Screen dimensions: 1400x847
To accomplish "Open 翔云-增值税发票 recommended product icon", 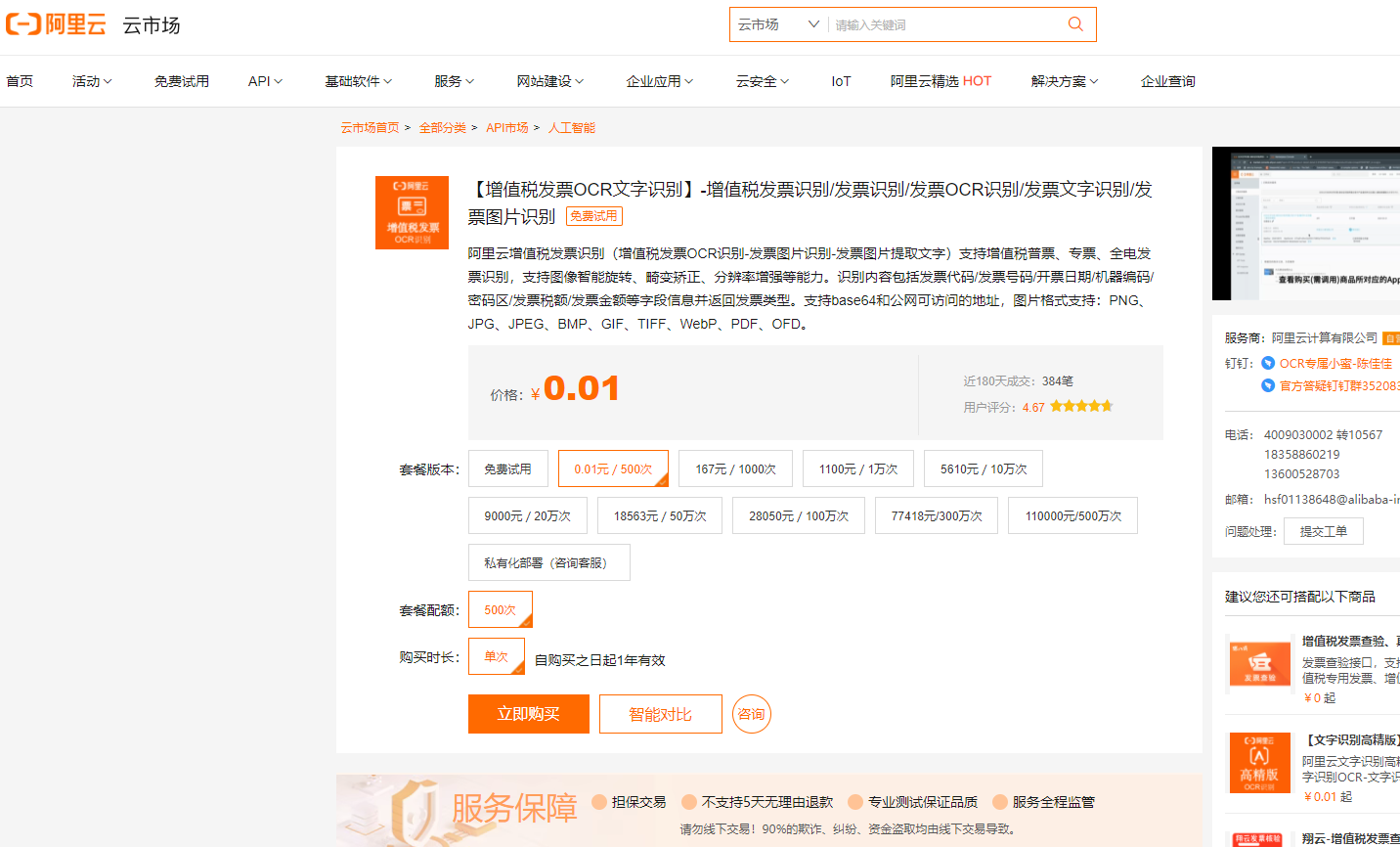I will [1259, 839].
